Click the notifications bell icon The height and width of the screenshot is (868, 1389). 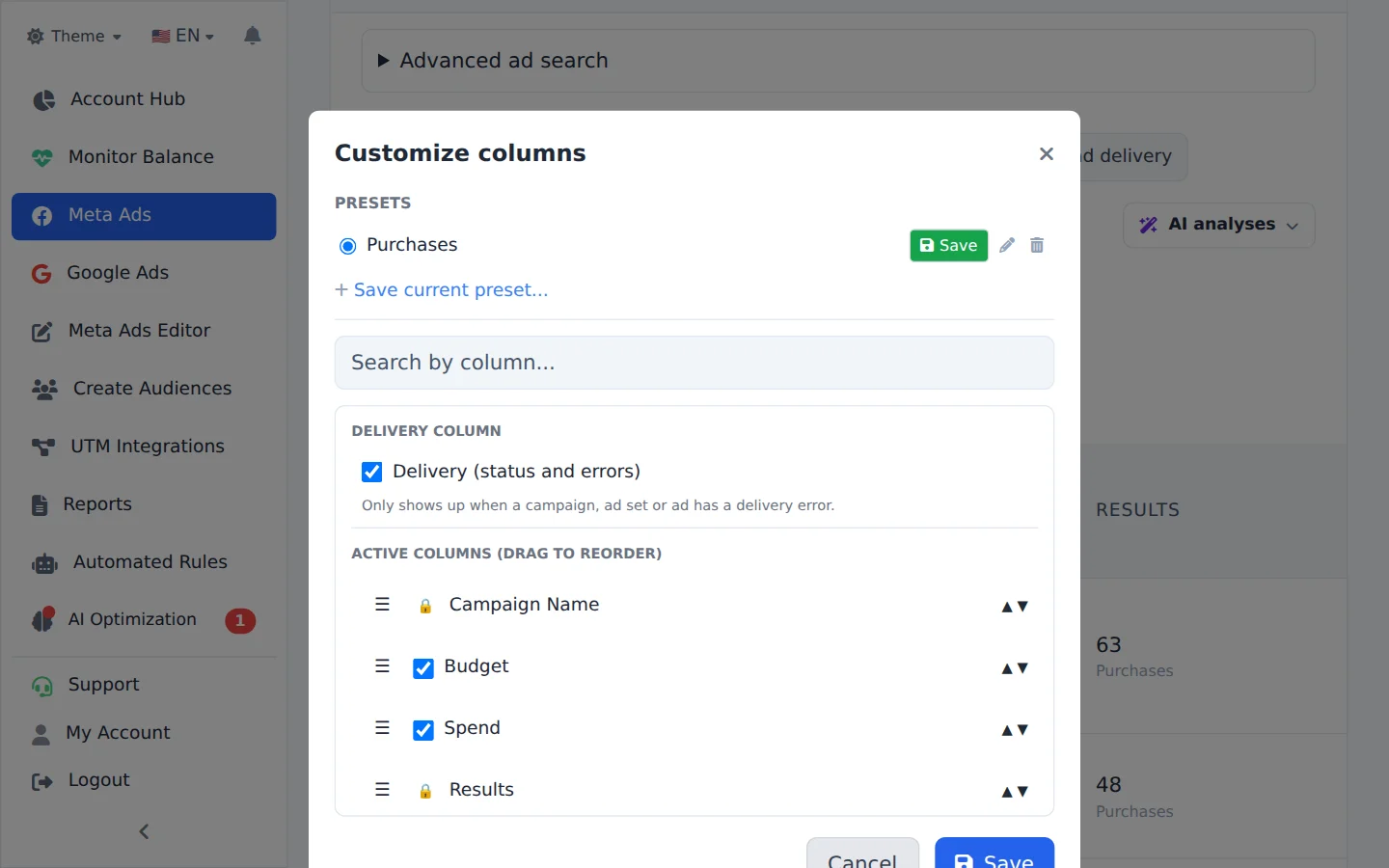tap(253, 36)
